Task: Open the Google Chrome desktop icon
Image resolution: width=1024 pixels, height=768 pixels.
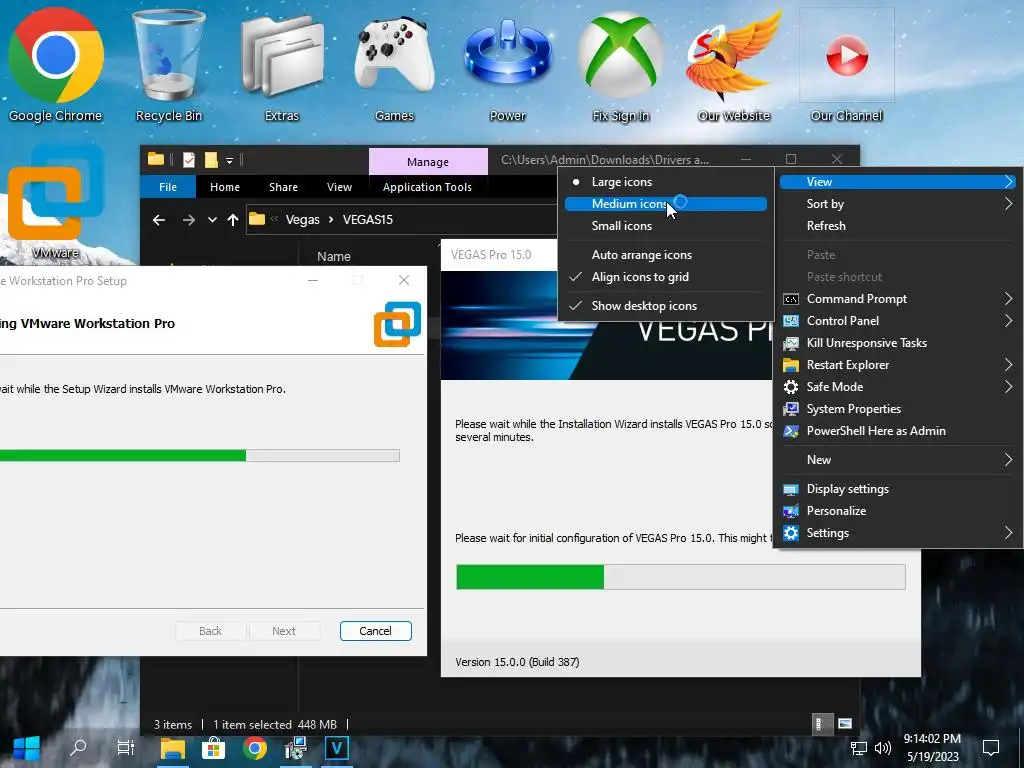Action: click(56, 64)
